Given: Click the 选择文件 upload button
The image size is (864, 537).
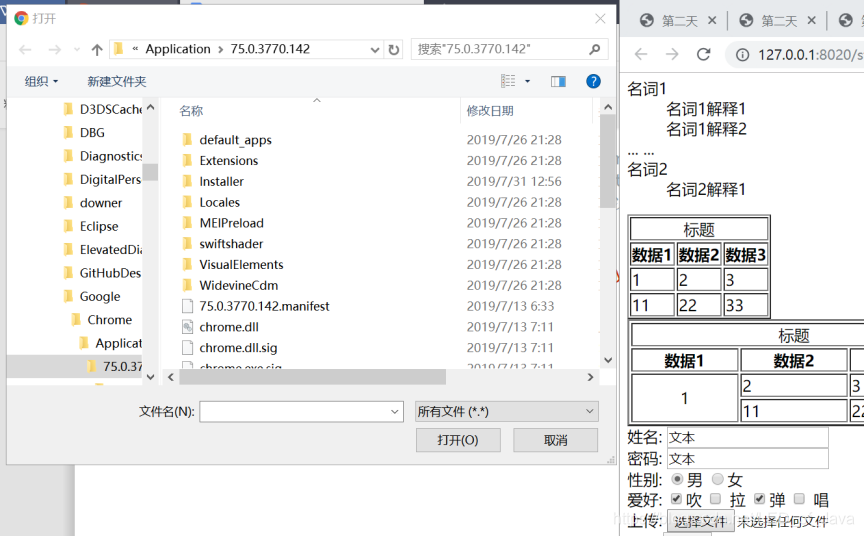Looking at the screenshot, I should click(700, 521).
